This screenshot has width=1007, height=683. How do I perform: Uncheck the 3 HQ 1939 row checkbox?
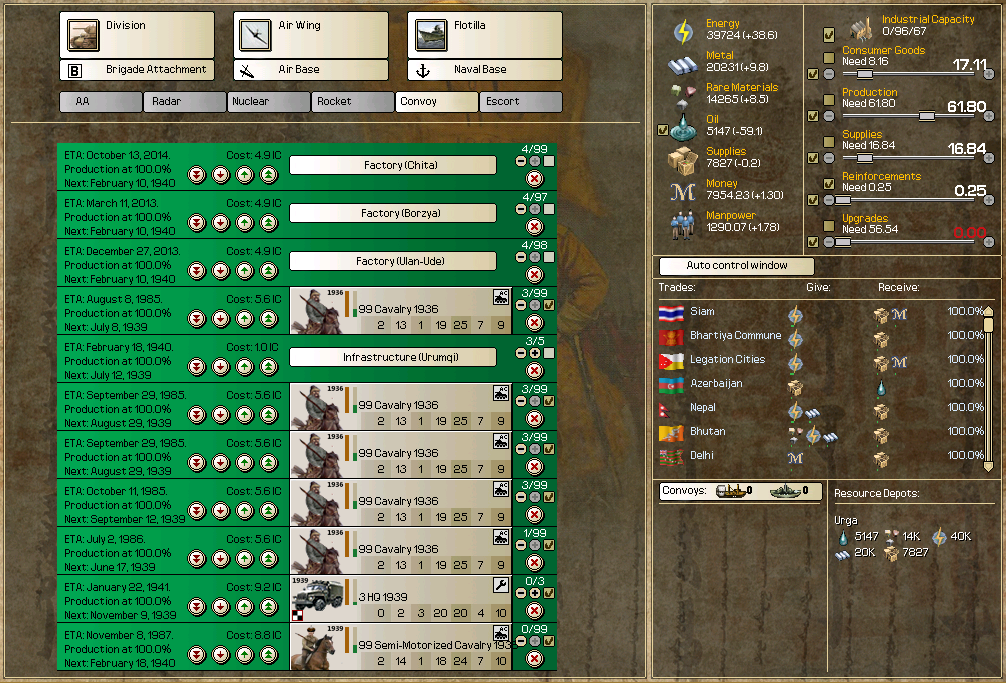pos(549,593)
